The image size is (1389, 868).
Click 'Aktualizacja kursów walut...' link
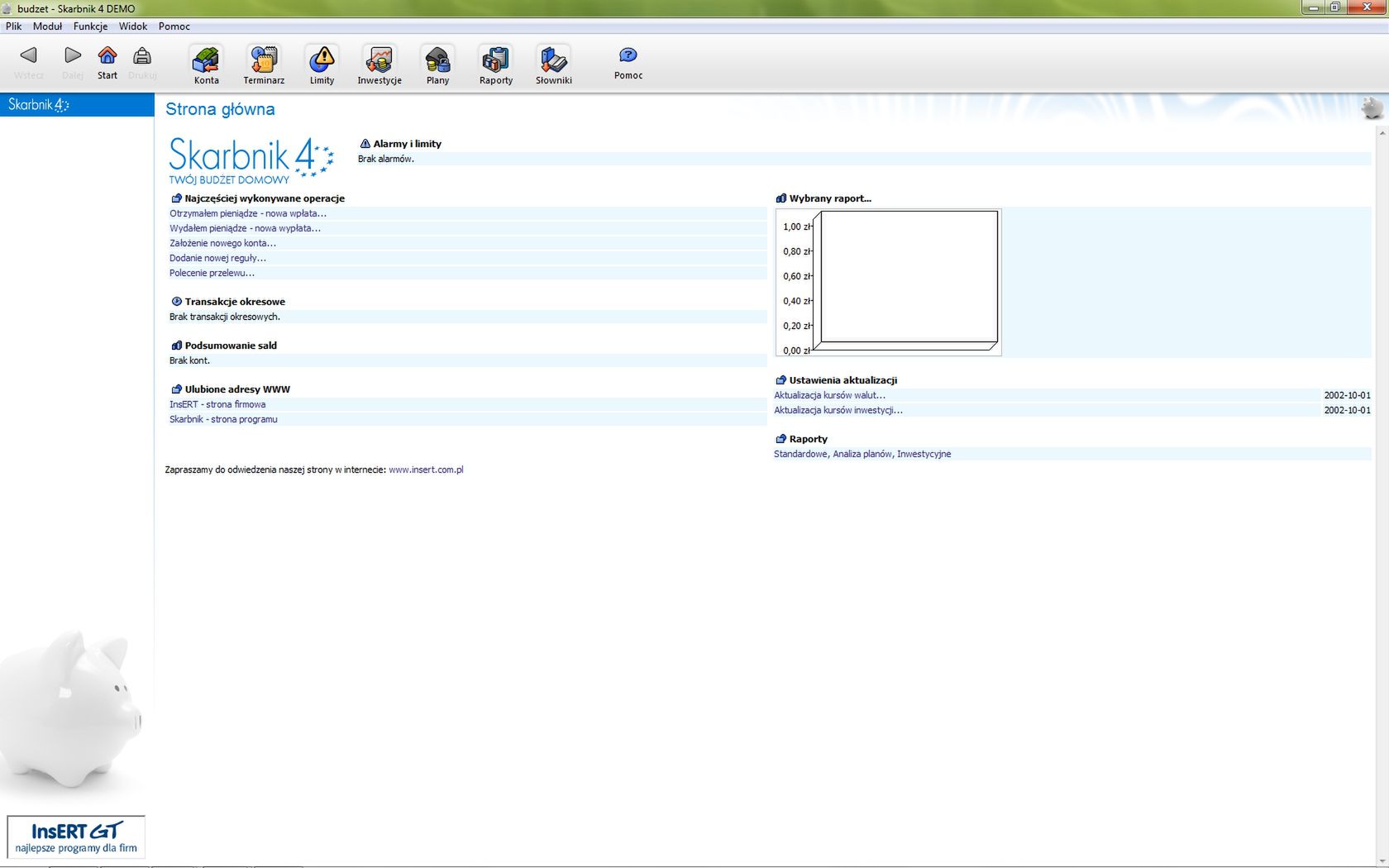(x=829, y=395)
